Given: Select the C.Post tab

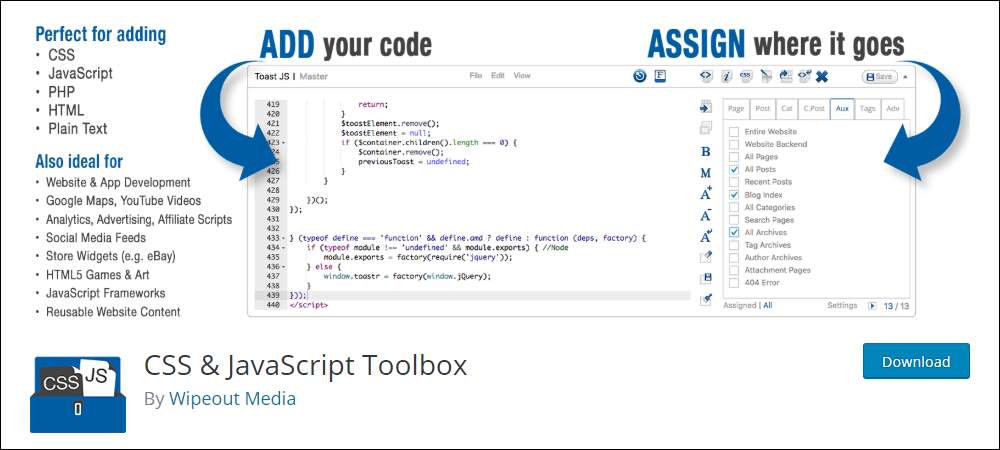Looking at the screenshot, I should (814, 109).
